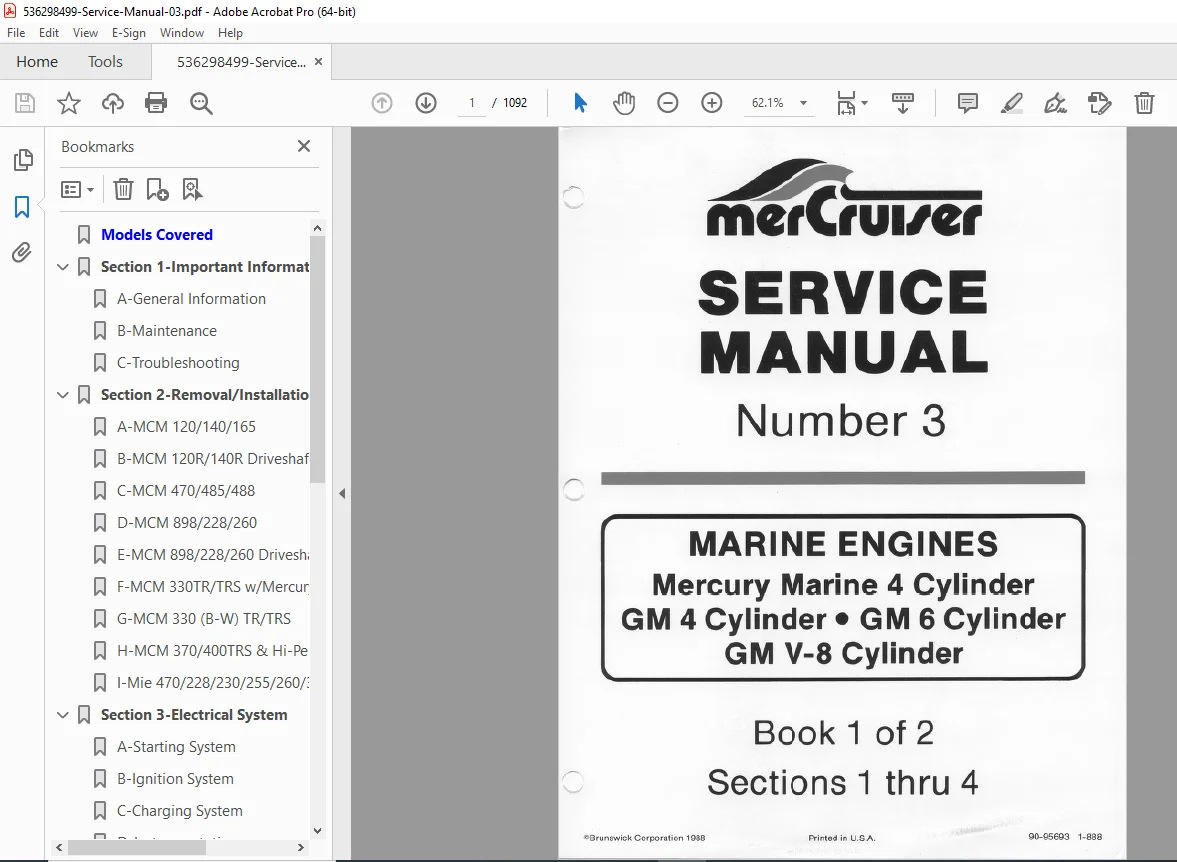The width and height of the screenshot is (1177, 862).
Task: Open the G-MCM 330 (B-W) TR/TRS bookmark
Action: click(203, 619)
